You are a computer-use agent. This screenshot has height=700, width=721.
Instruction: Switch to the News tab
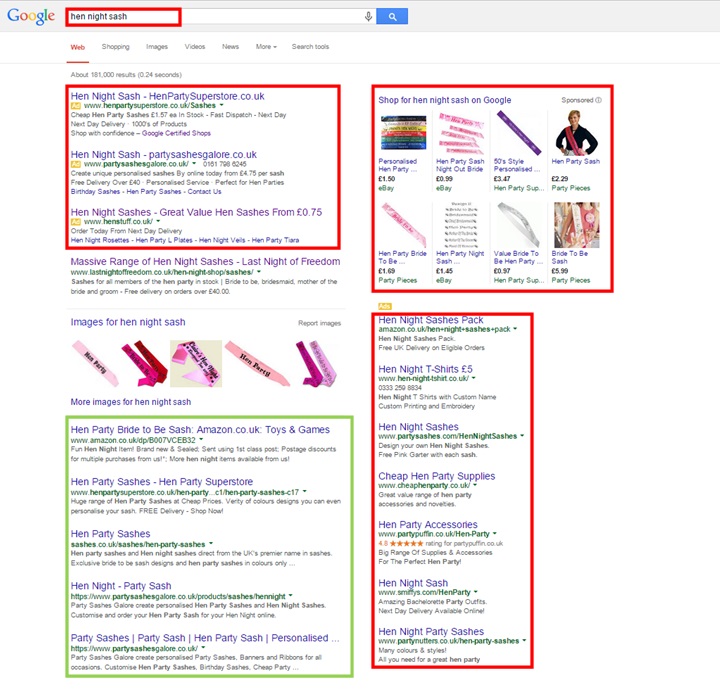tap(230, 46)
